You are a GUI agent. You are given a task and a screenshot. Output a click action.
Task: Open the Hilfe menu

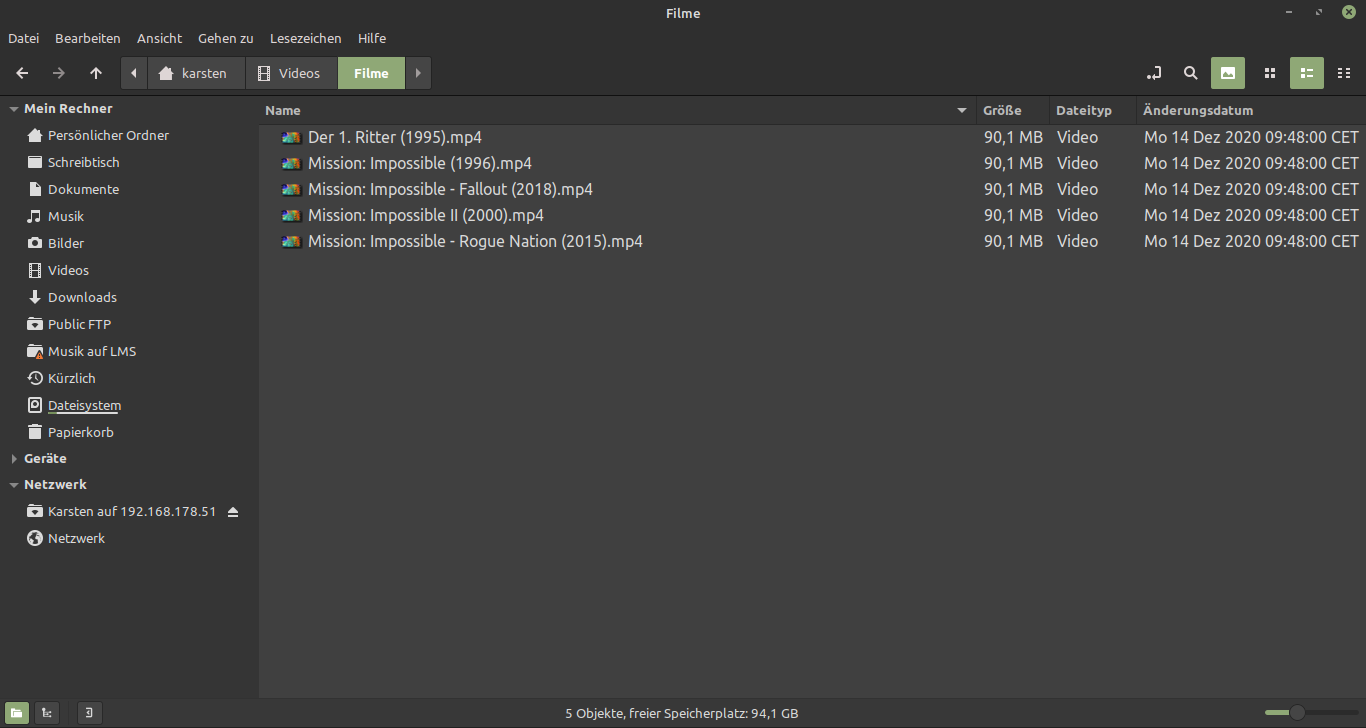(372, 38)
